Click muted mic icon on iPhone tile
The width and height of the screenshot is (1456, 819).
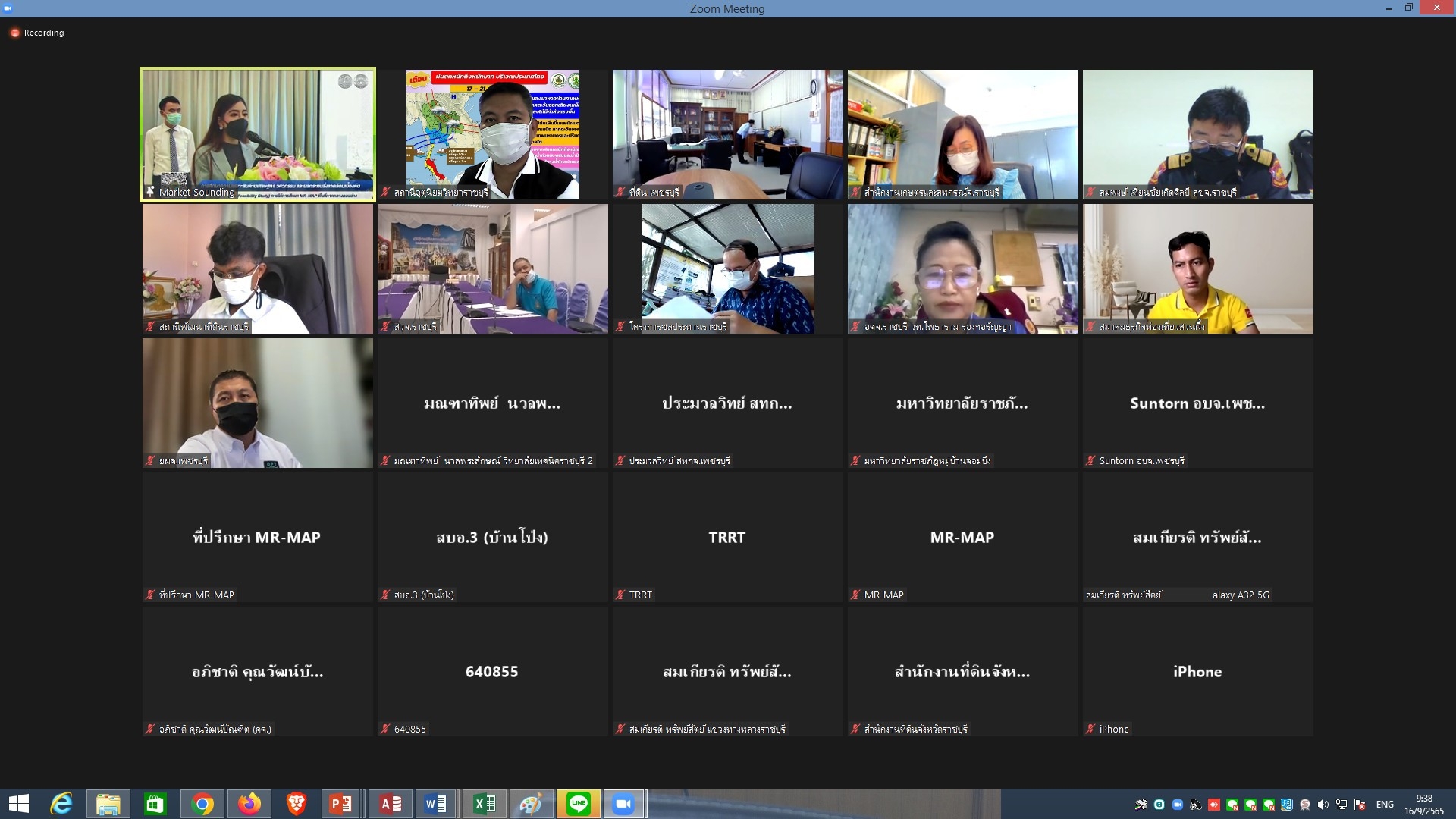point(1090,730)
